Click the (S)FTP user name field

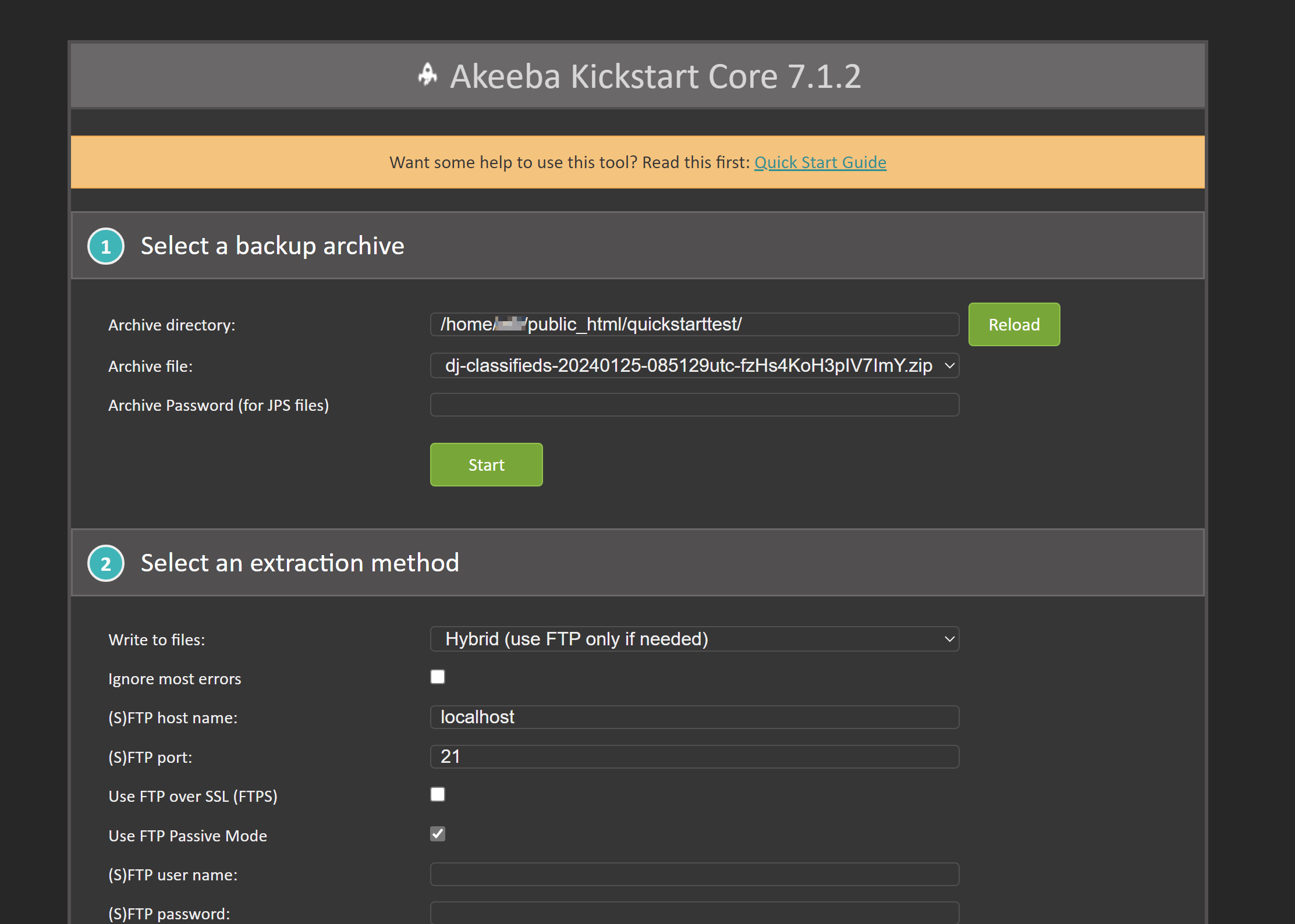point(694,874)
